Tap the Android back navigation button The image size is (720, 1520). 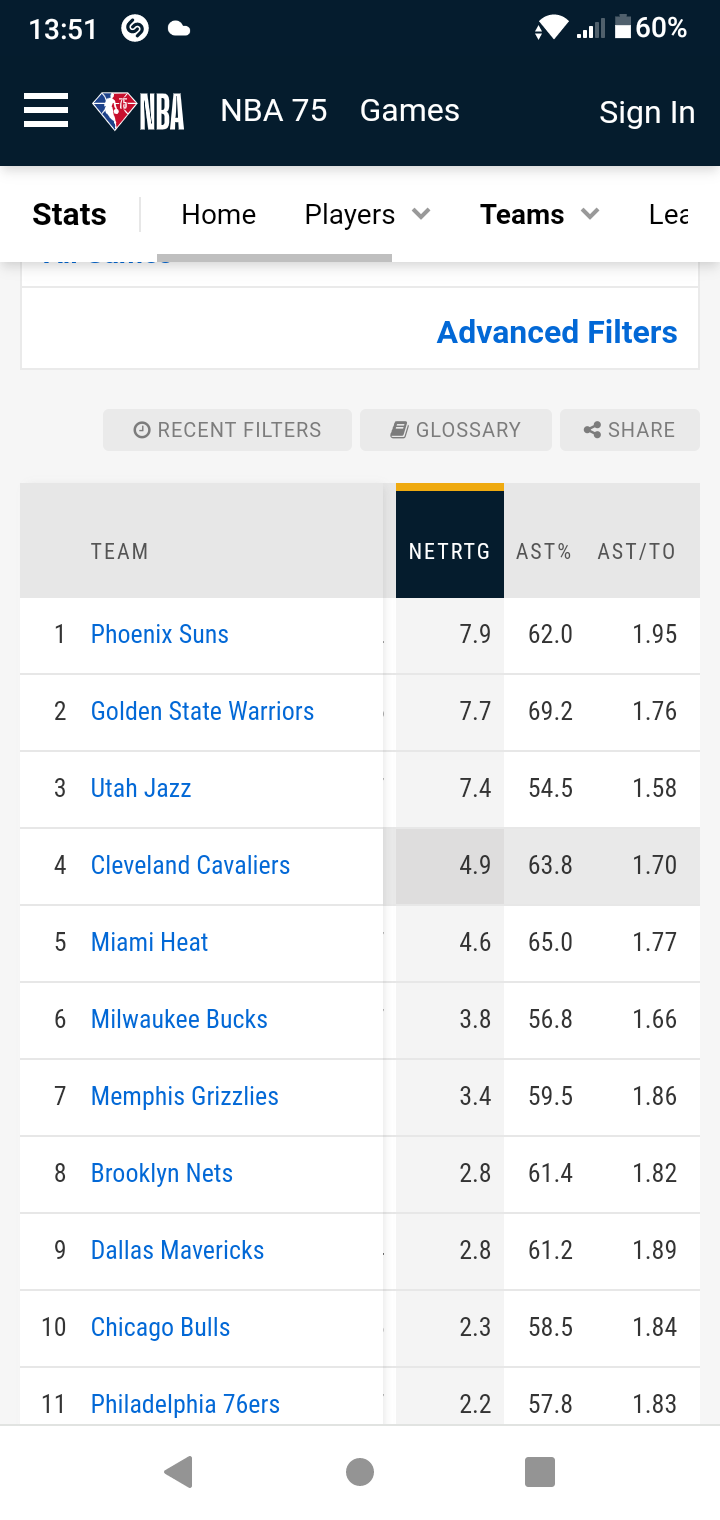[x=178, y=1472]
